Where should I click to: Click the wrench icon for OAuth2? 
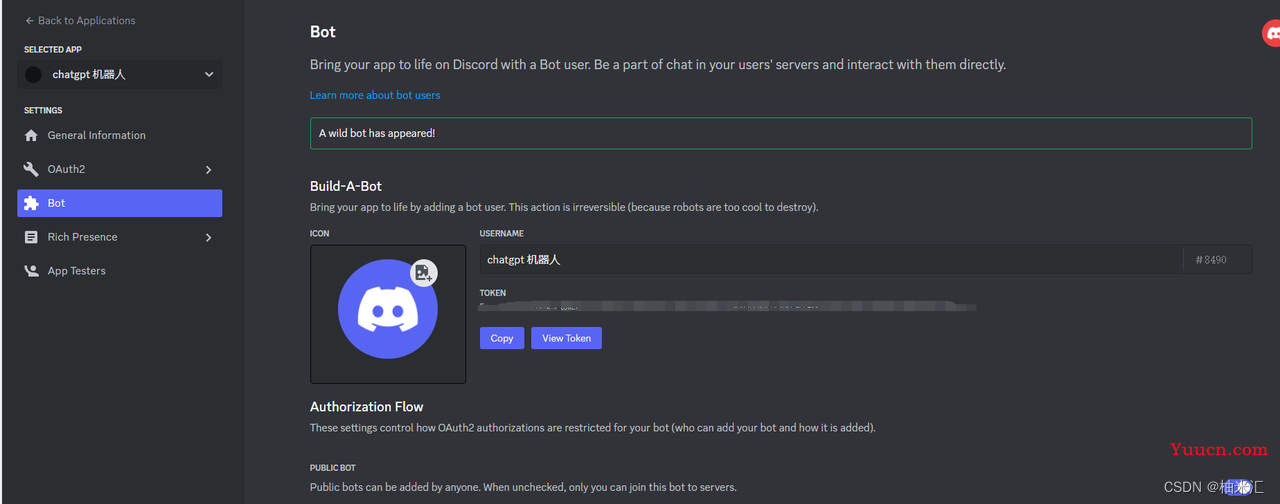31,169
